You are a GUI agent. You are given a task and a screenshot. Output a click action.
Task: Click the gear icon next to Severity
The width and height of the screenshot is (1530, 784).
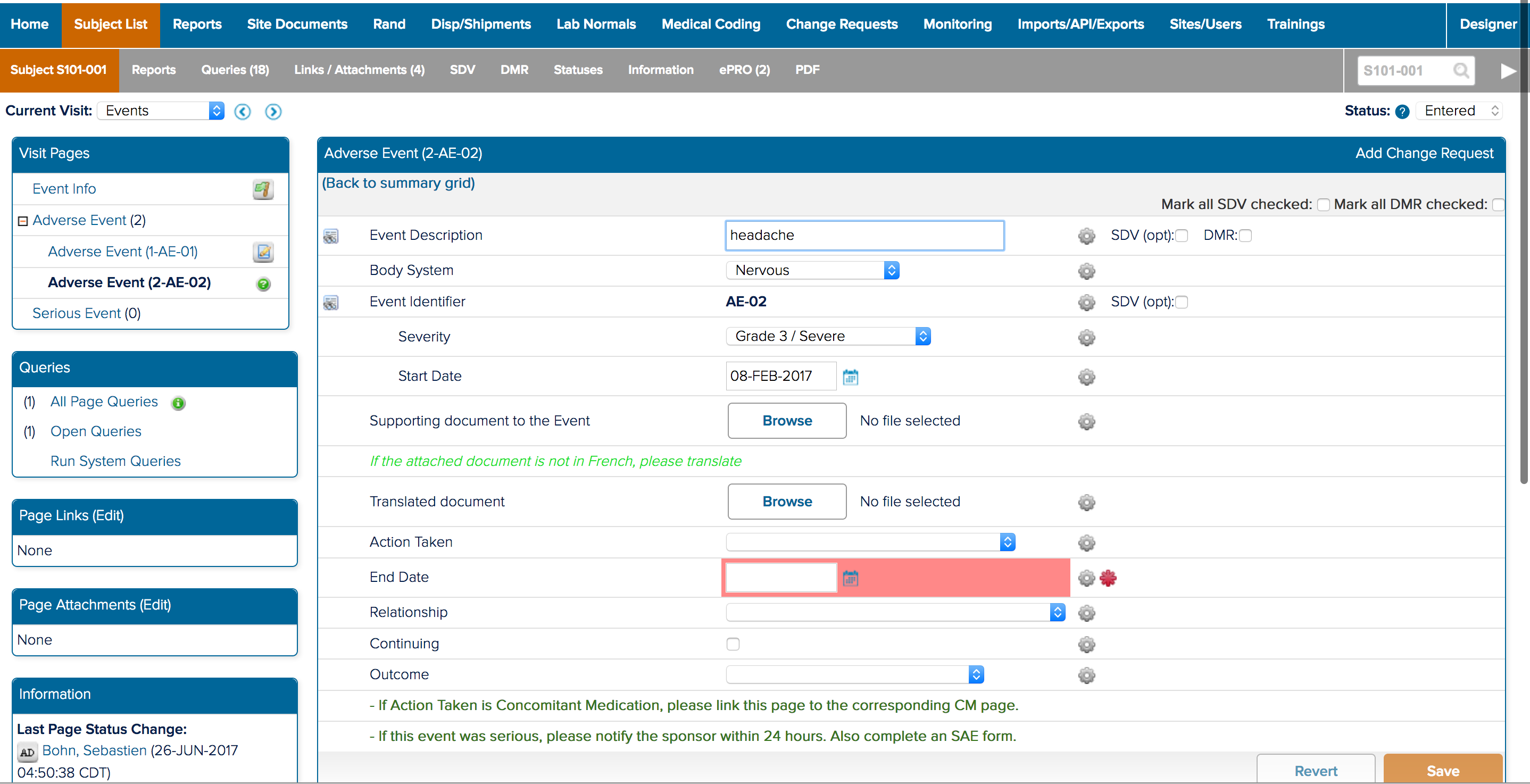pos(1086,337)
